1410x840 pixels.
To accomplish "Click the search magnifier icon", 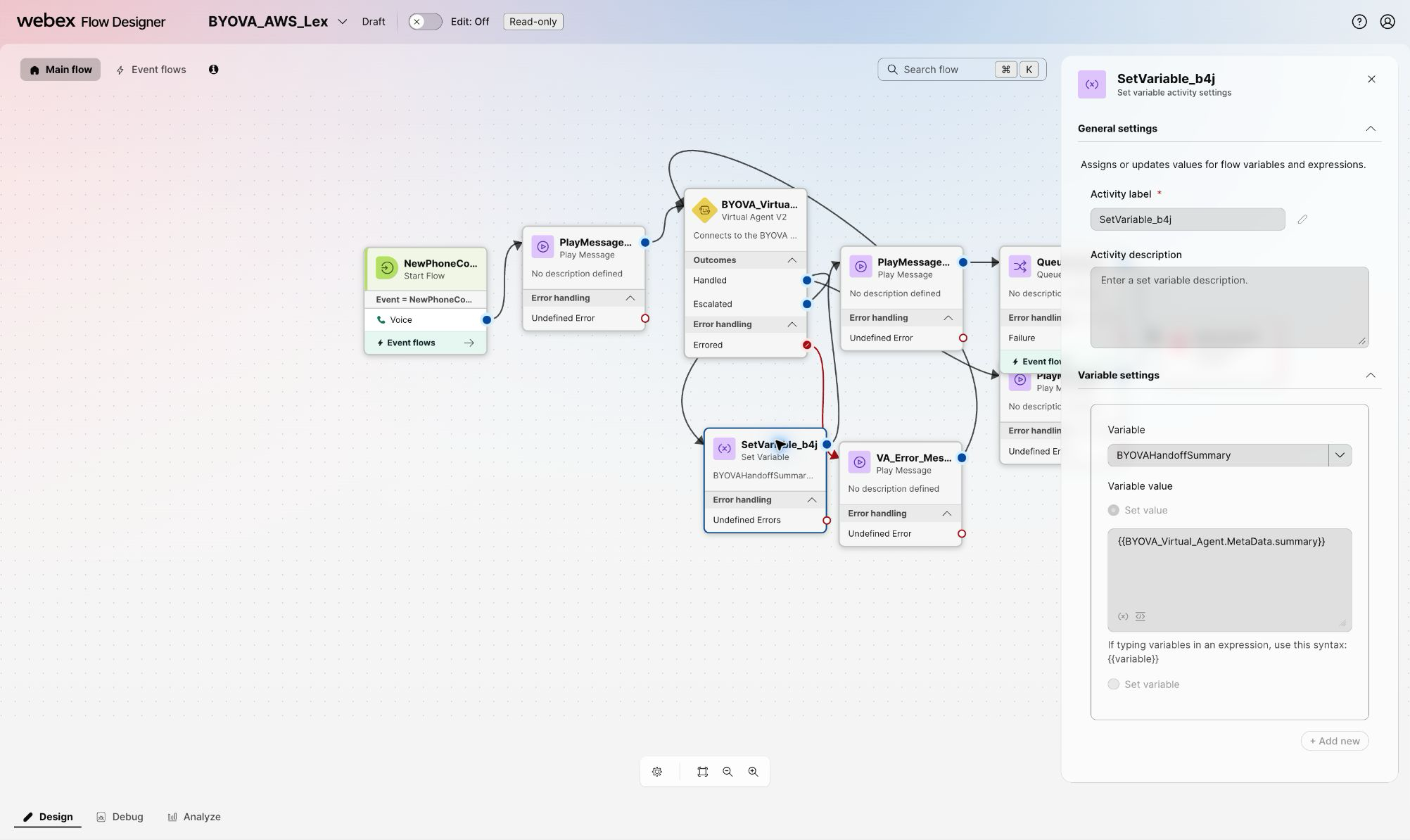I will pyautogui.click(x=892, y=70).
